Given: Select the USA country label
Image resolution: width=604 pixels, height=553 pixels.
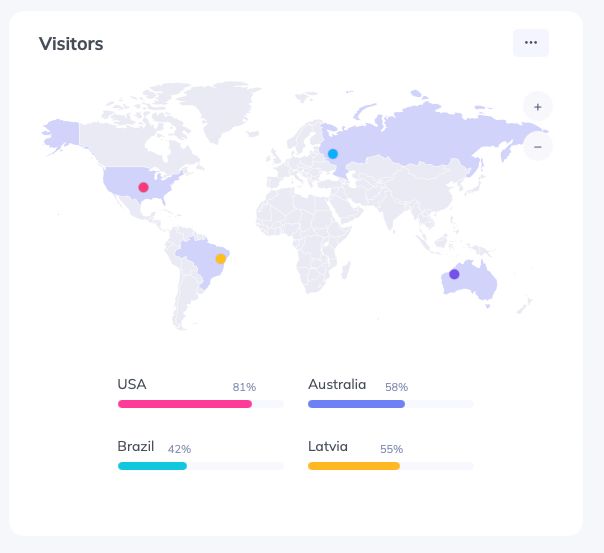Looking at the screenshot, I should (x=132, y=384).
